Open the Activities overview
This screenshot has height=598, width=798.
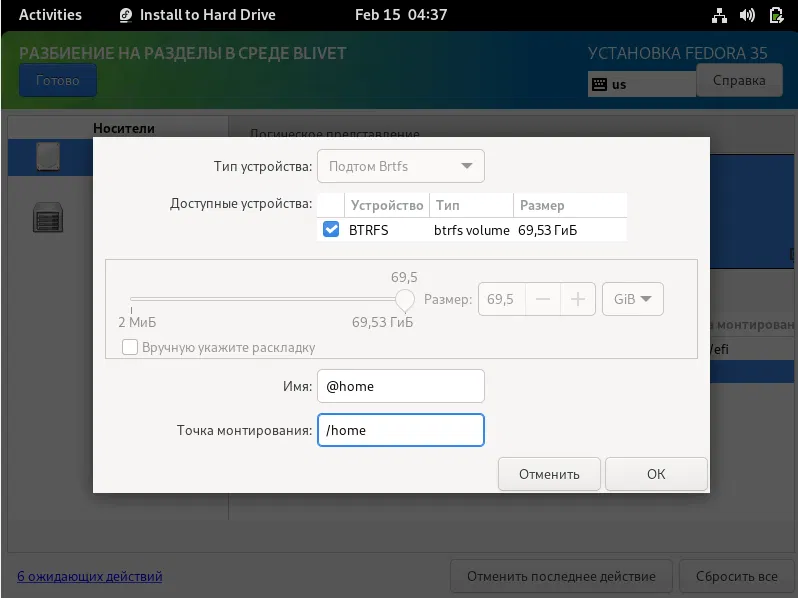click(x=50, y=15)
